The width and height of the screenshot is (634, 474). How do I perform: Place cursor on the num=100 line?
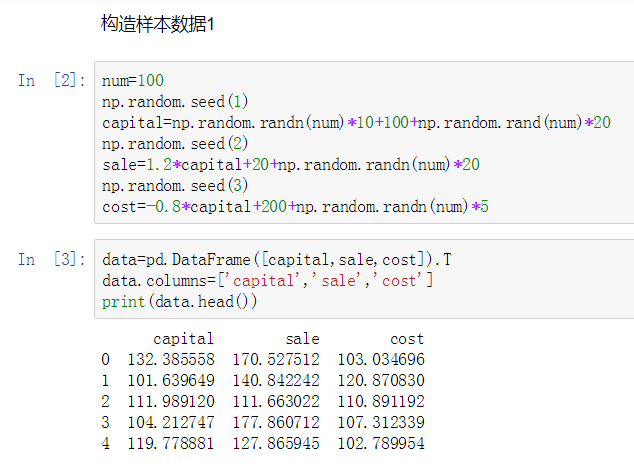click(x=133, y=80)
